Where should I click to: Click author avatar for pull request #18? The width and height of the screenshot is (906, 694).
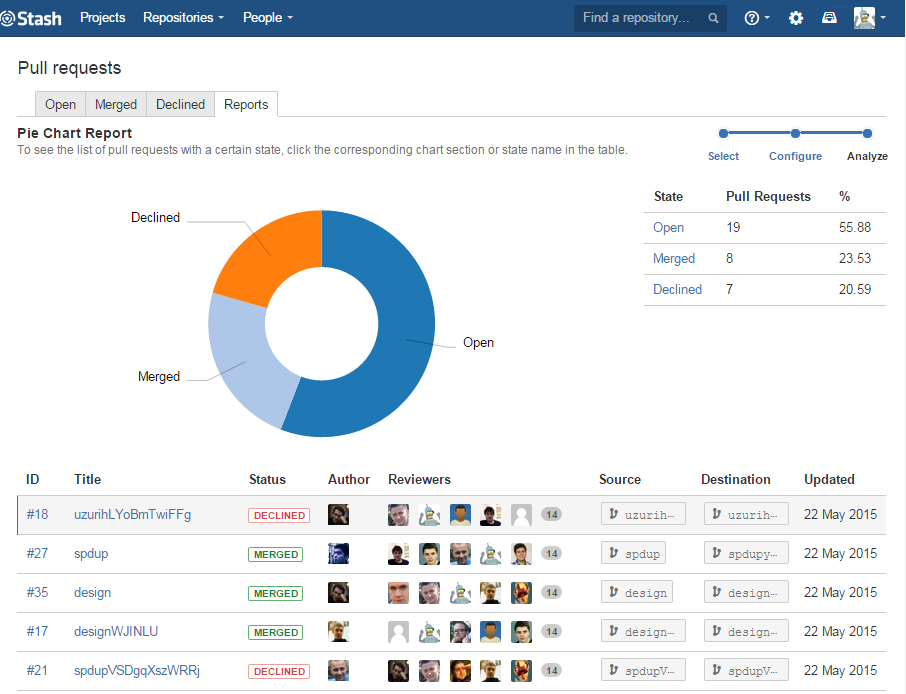(338, 515)
